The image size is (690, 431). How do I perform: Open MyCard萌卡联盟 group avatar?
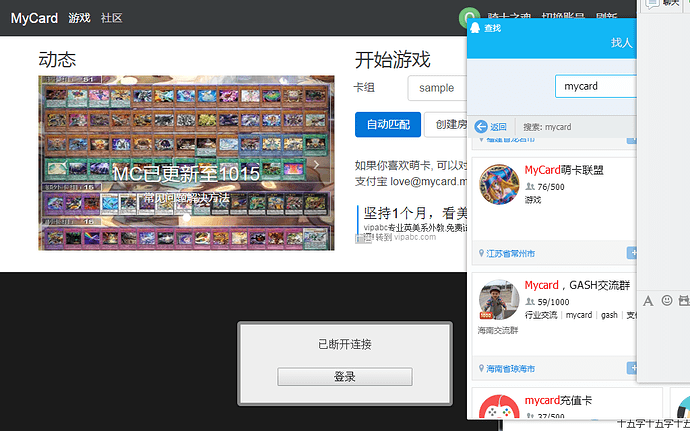click(x=499, y=184)
